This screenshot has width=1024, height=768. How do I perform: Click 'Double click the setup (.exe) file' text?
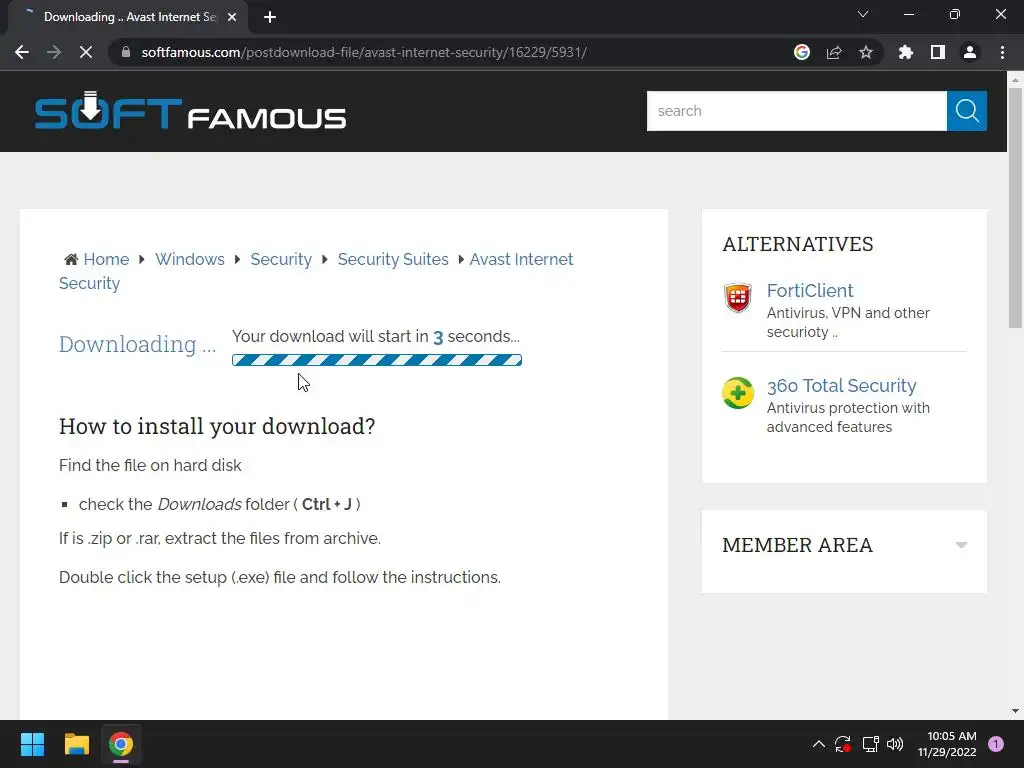[x=280, y=577]
